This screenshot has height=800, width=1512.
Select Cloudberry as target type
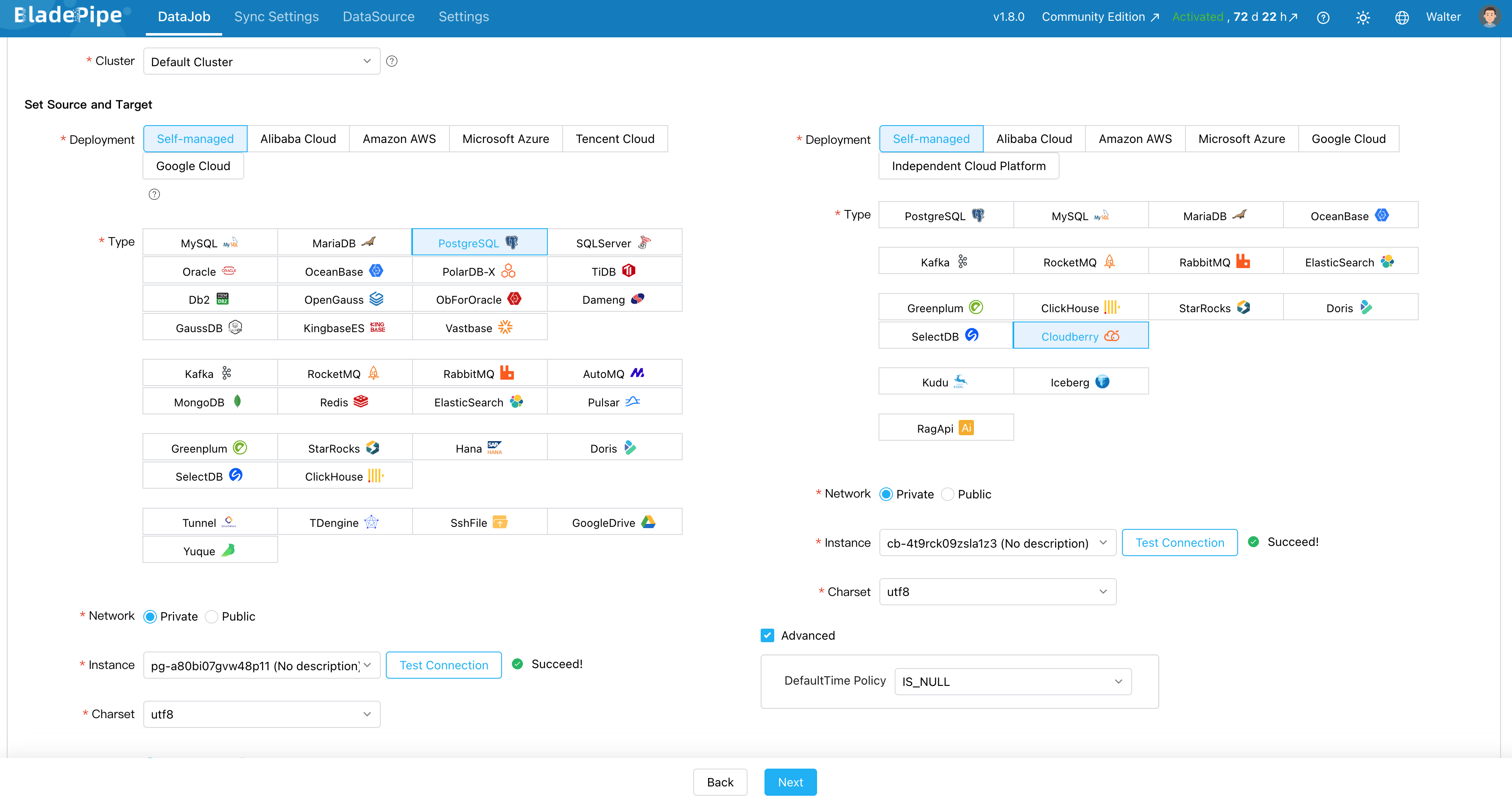tap(1081, 336)
